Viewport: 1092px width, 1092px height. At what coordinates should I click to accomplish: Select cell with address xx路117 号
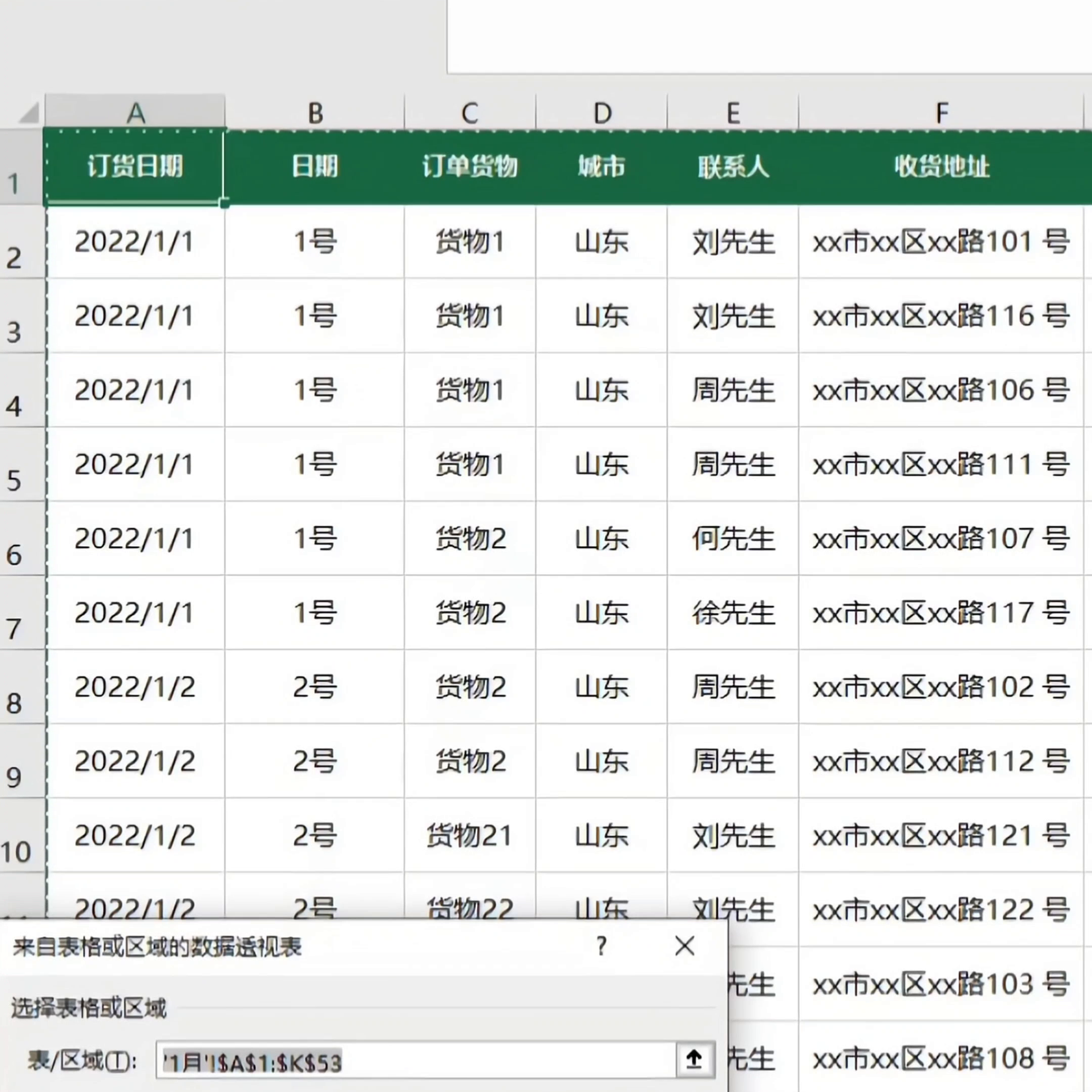click(x=941, y=613)
